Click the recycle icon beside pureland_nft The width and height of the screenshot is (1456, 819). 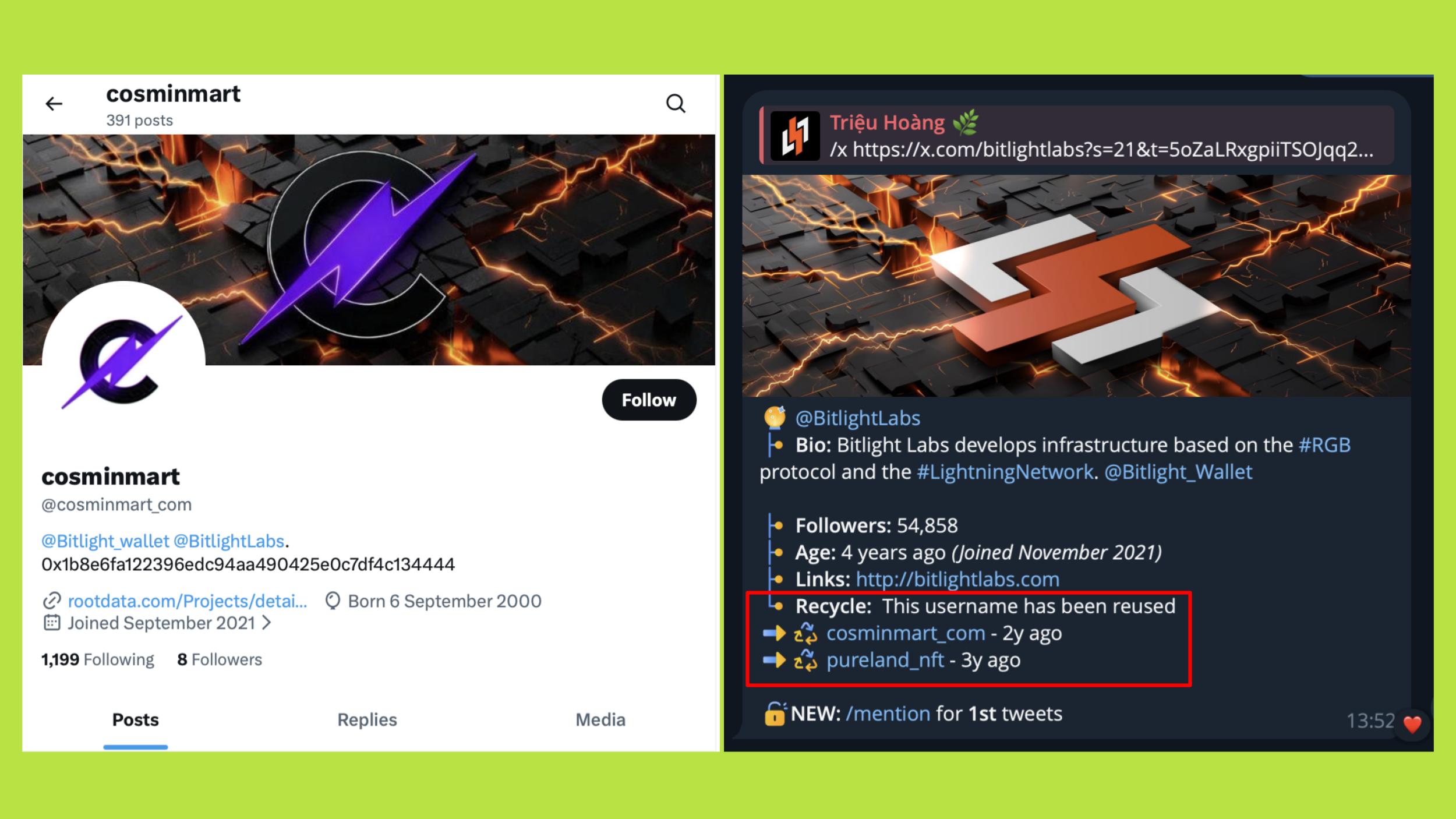805,660
